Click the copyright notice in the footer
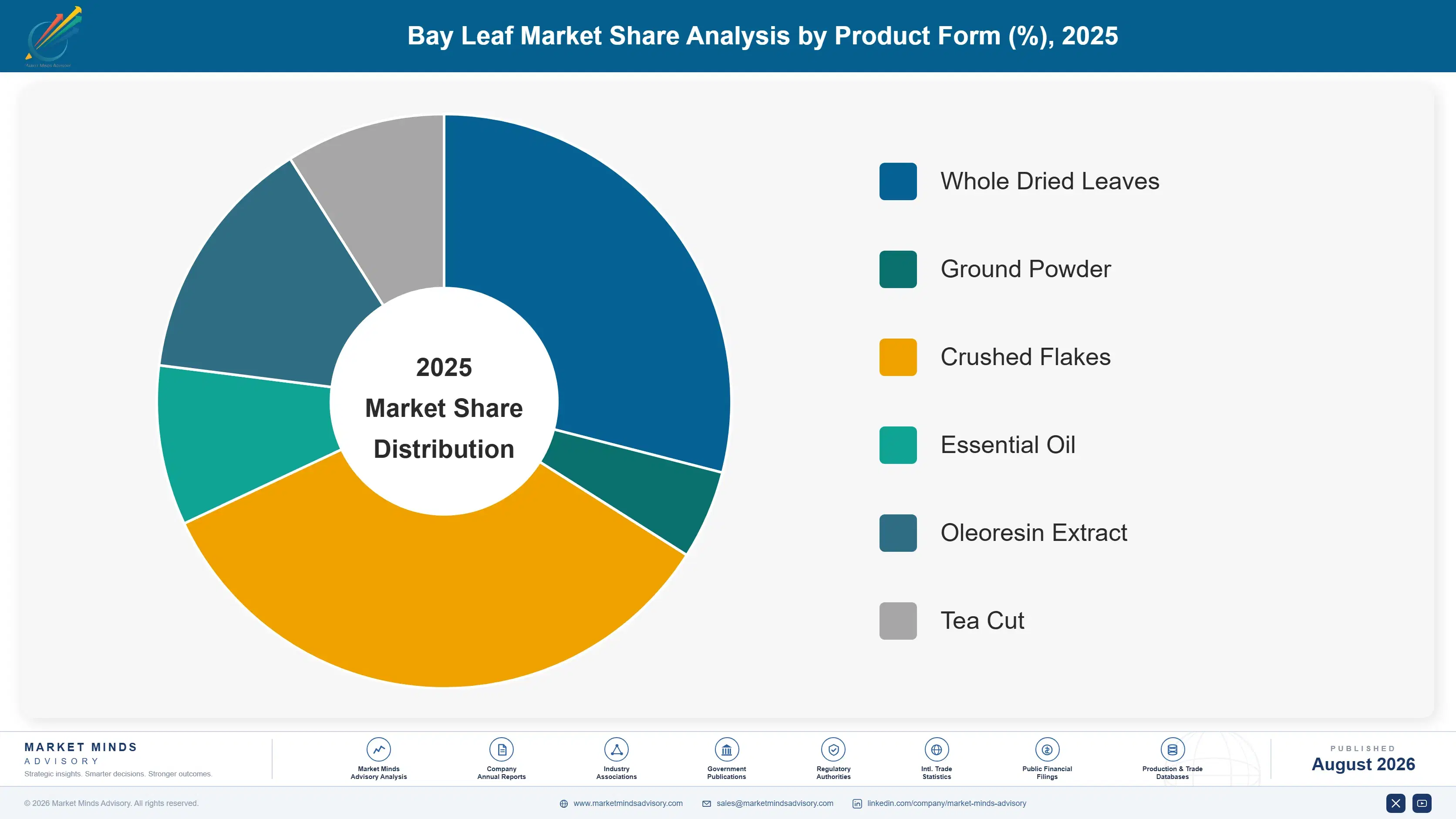This screenshot has width=1456, height=819. pyautogui.click(x=111, y=803)
